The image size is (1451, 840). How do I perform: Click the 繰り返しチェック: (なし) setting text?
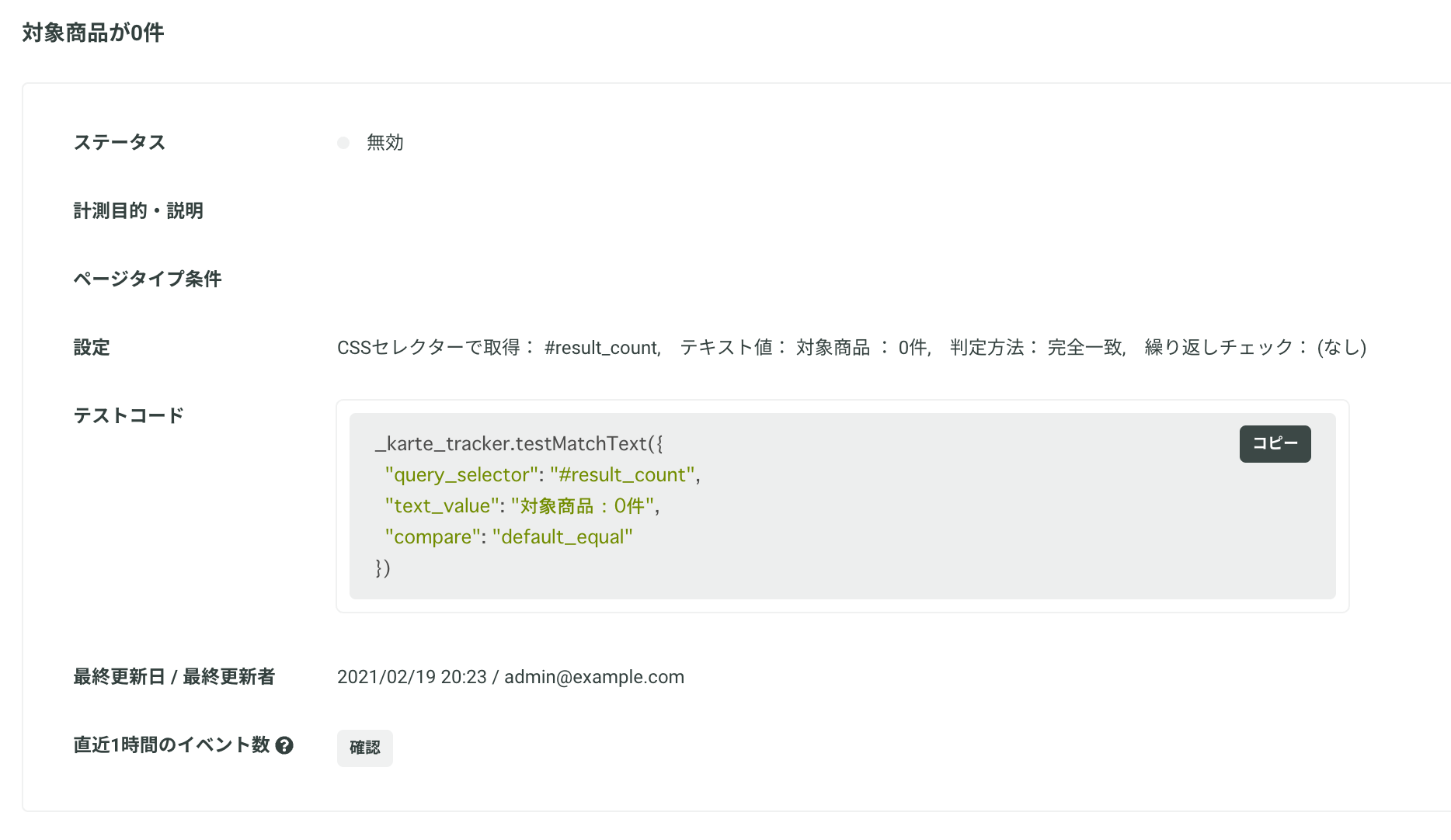pos(1255,348)
